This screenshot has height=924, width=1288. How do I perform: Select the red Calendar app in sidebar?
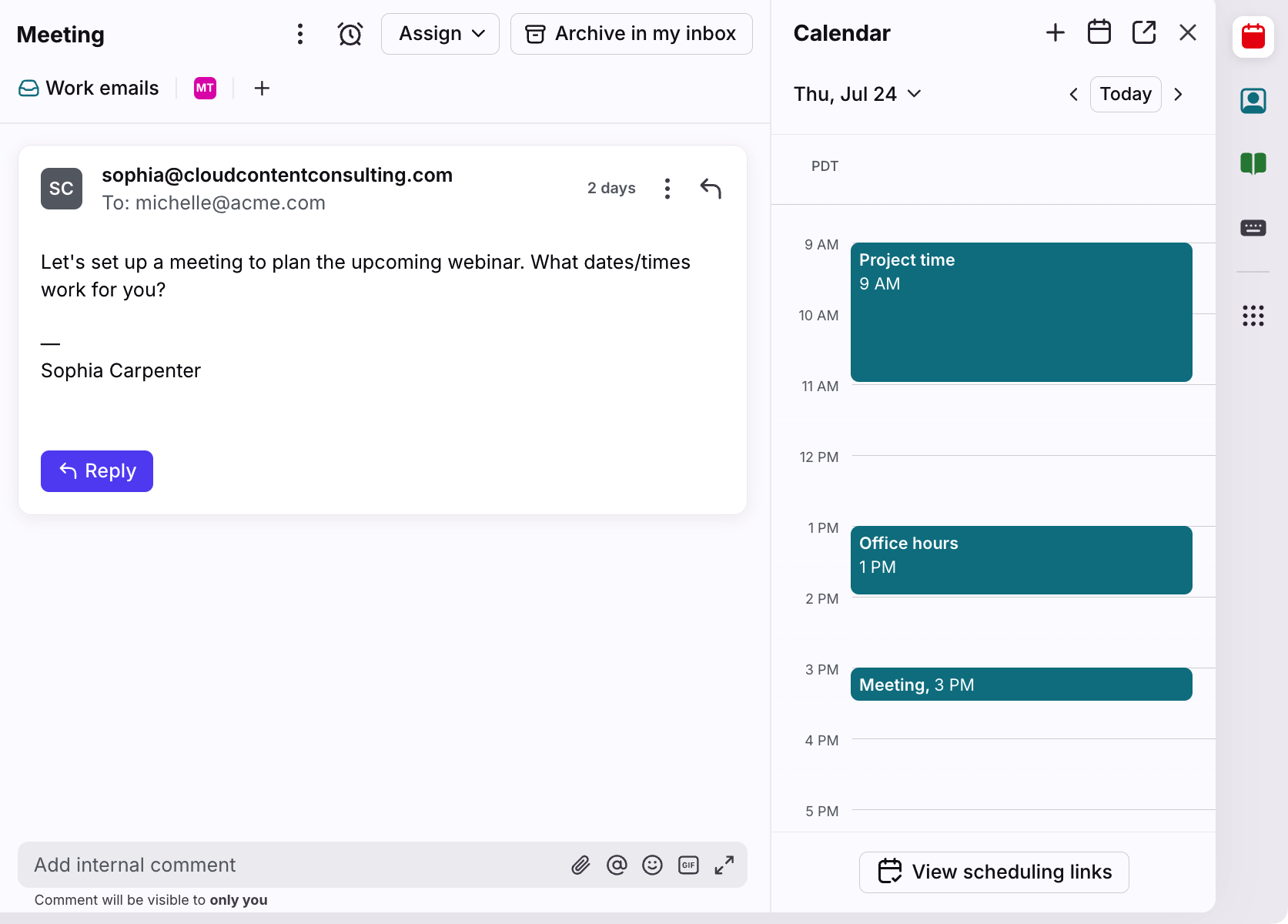click(1253, 36)
